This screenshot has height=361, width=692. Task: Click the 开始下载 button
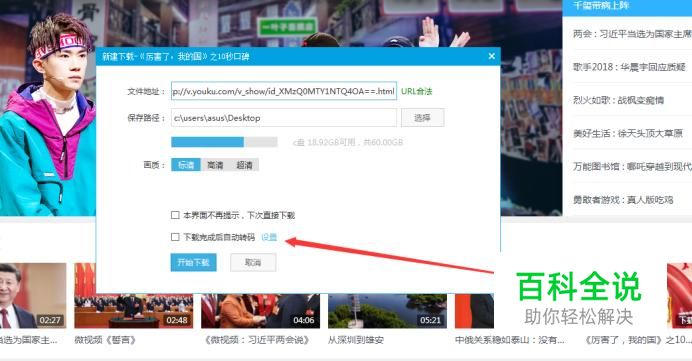(x=193, y=263)
